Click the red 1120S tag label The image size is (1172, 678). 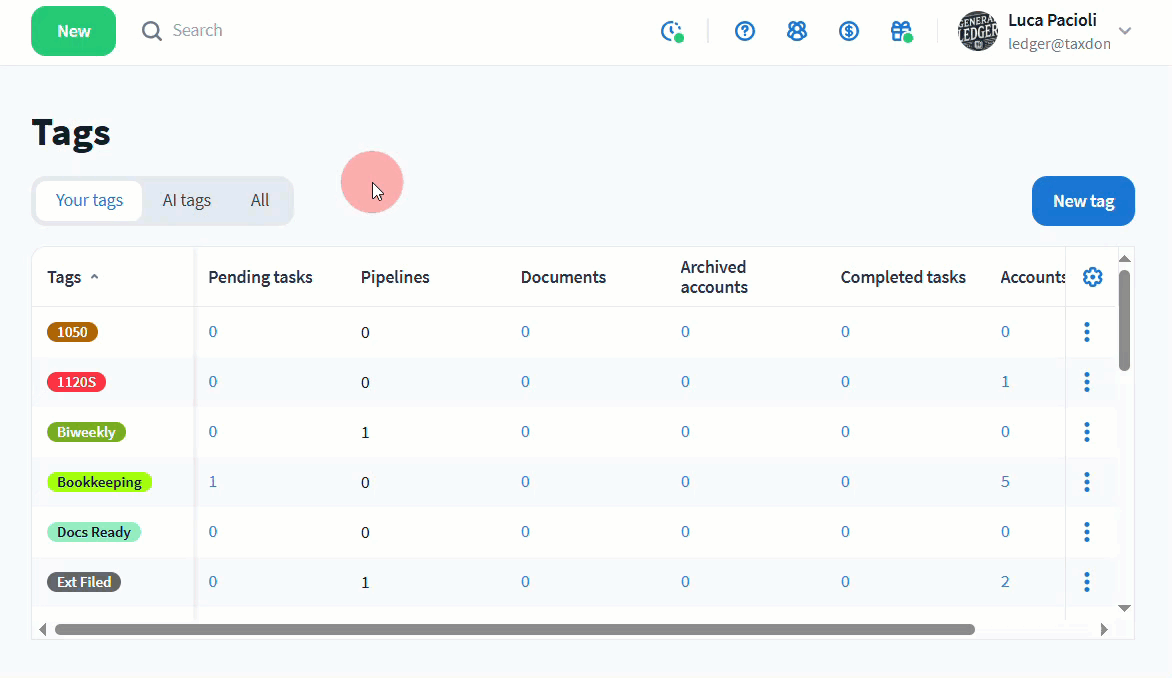pyautogui.click(x=76, y=382)
